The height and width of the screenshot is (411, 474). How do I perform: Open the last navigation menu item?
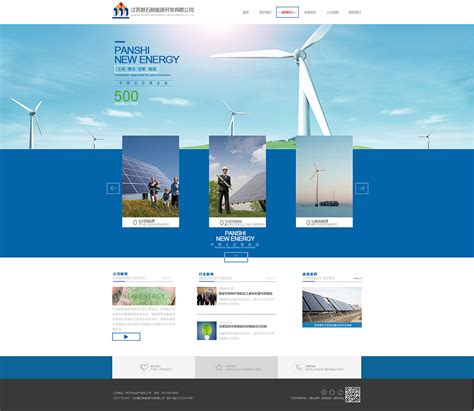tap(355, 12)
